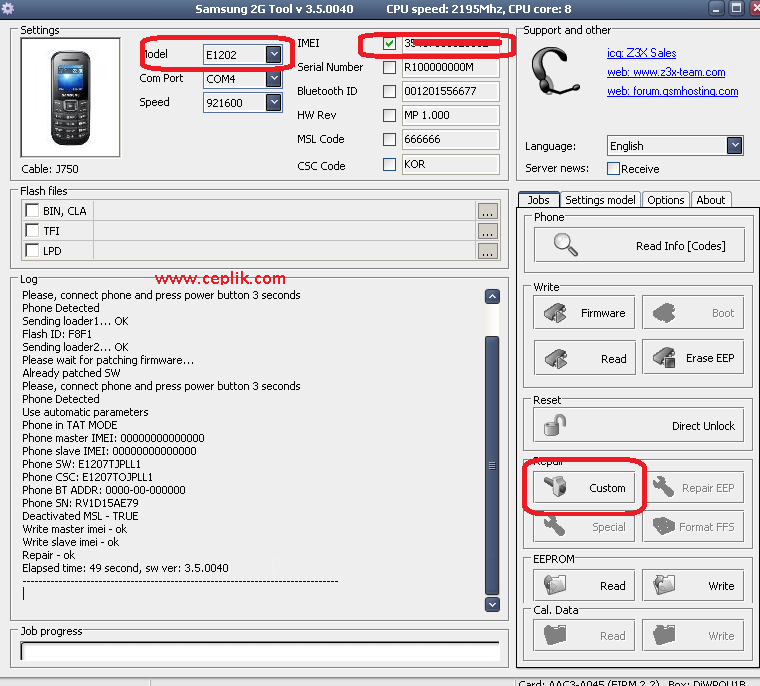Click the EEPROM Write folder icon
The height and width of the screenshot is (686, 760).
coord(664,585)
